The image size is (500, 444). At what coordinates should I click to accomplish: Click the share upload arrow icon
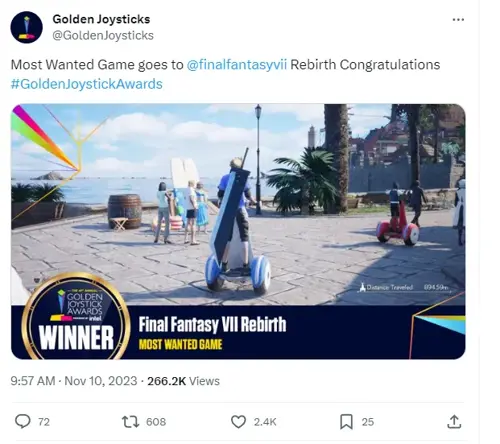tap(454, 421)
